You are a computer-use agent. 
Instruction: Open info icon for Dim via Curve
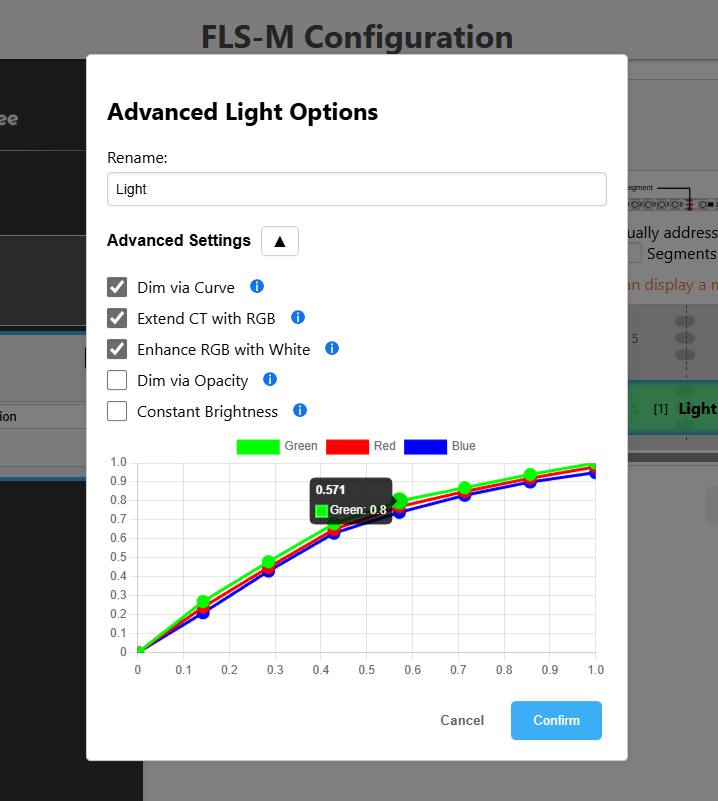(x=257, y=287)
